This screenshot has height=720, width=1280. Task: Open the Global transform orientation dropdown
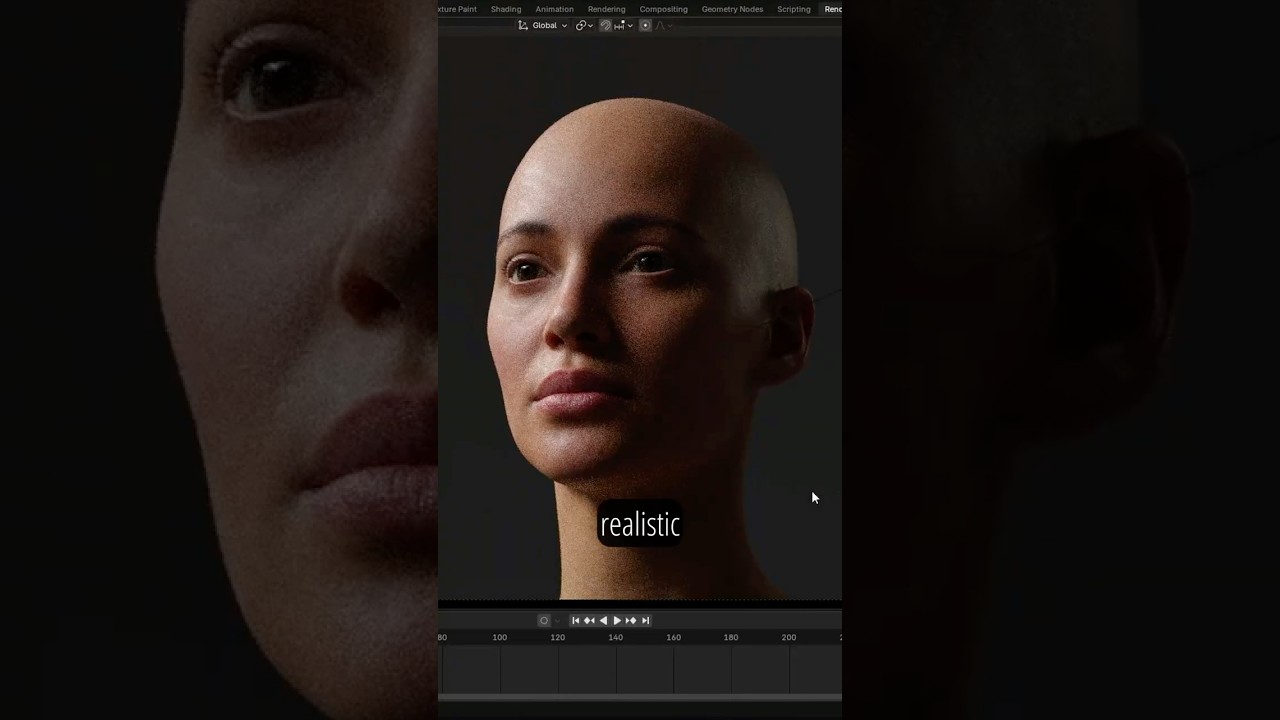[543, 25]
